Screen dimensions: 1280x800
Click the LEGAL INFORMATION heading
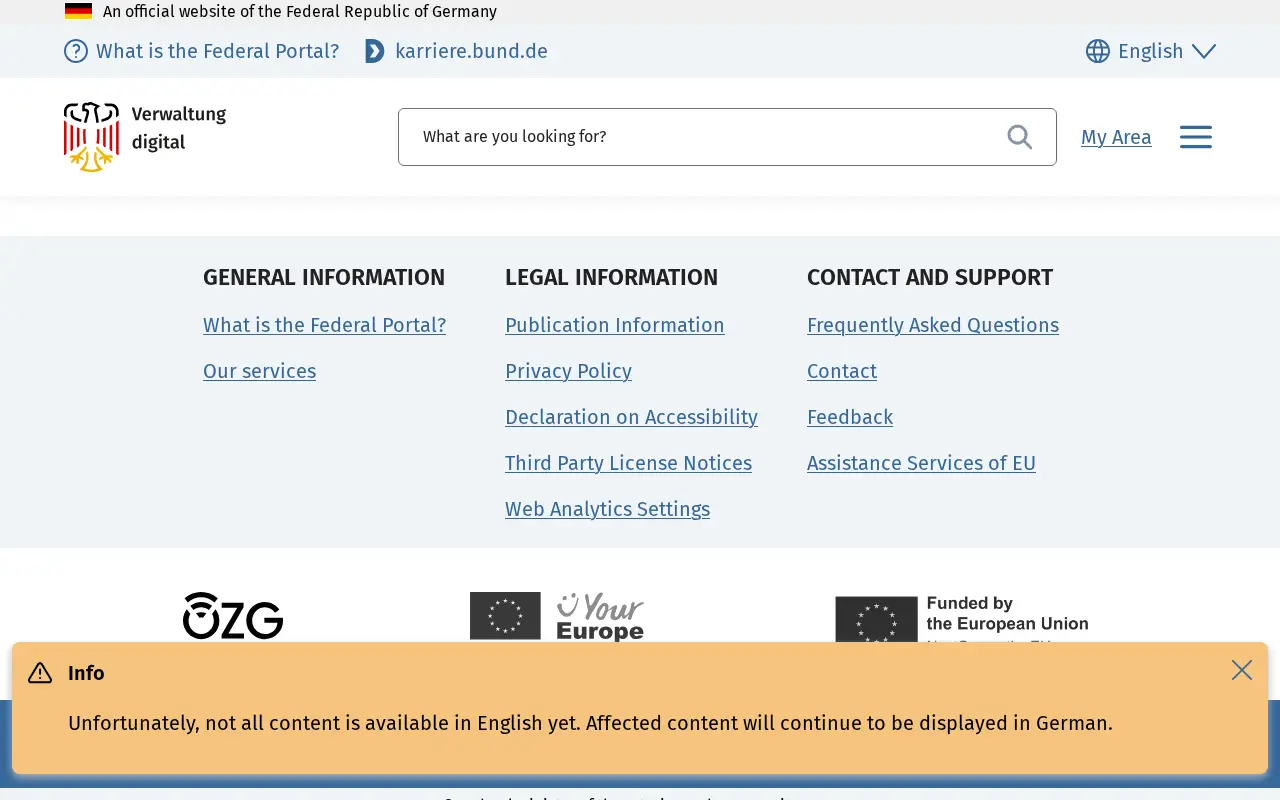point(611,277)
